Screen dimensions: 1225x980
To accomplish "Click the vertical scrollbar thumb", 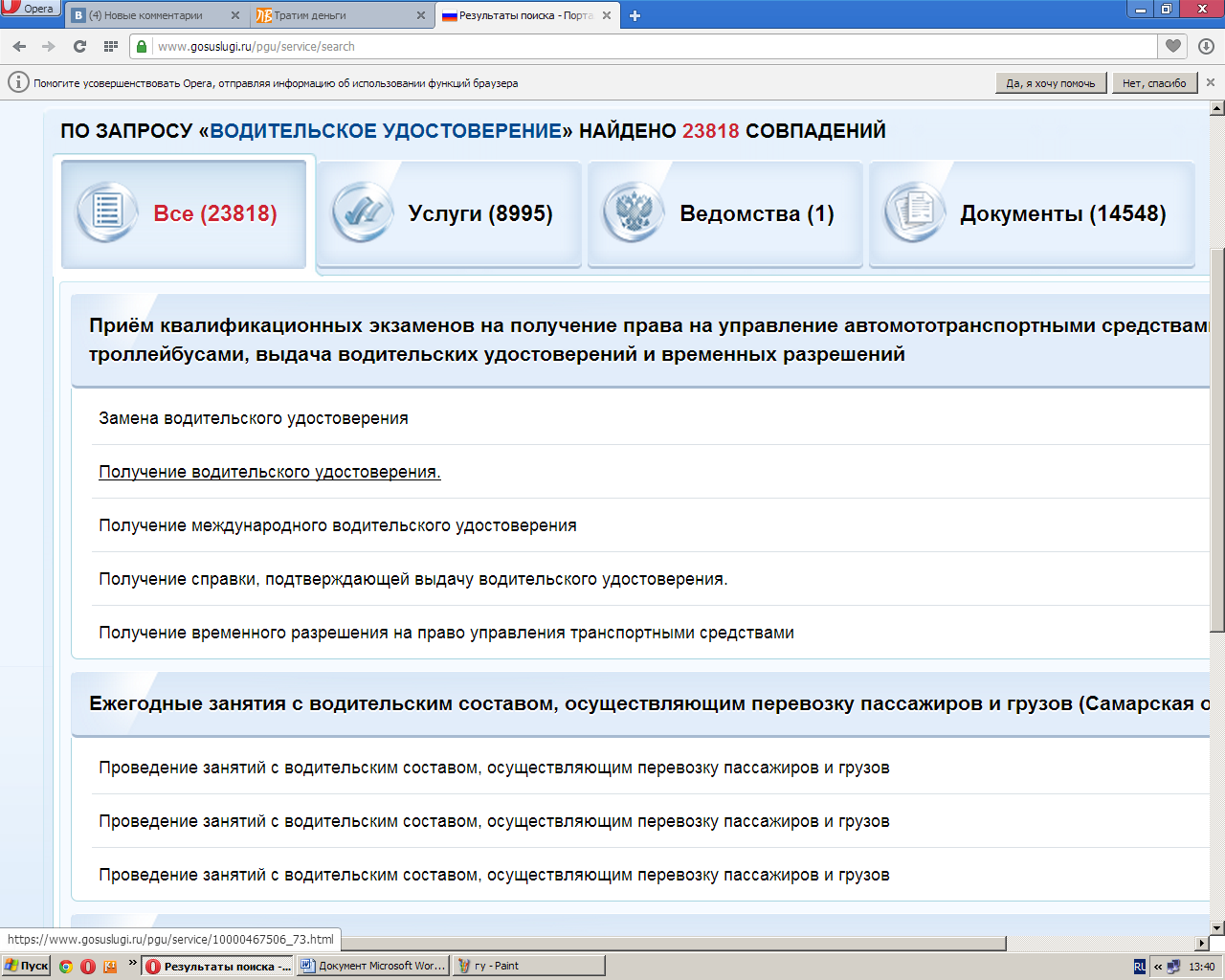I will pyautogui.click(x=1217, y=439).
